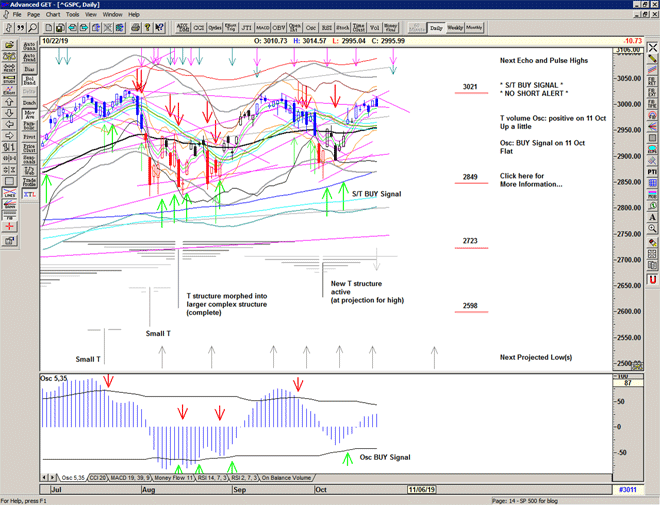Open the Help menu
Viewport: 660px width, 505px height.
point(134,14)
